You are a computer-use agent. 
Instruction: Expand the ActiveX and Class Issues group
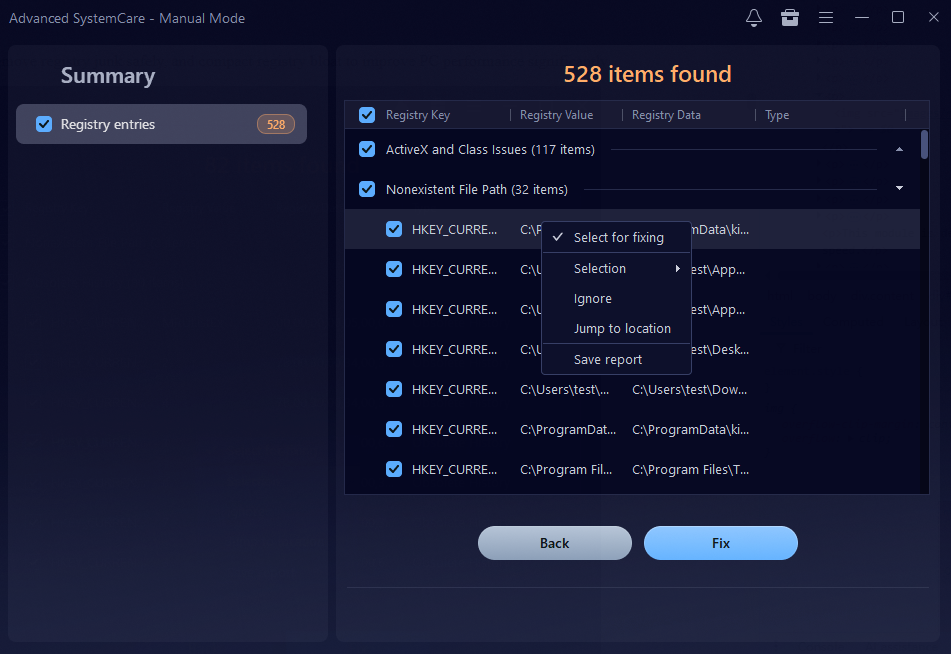[899, 150]
